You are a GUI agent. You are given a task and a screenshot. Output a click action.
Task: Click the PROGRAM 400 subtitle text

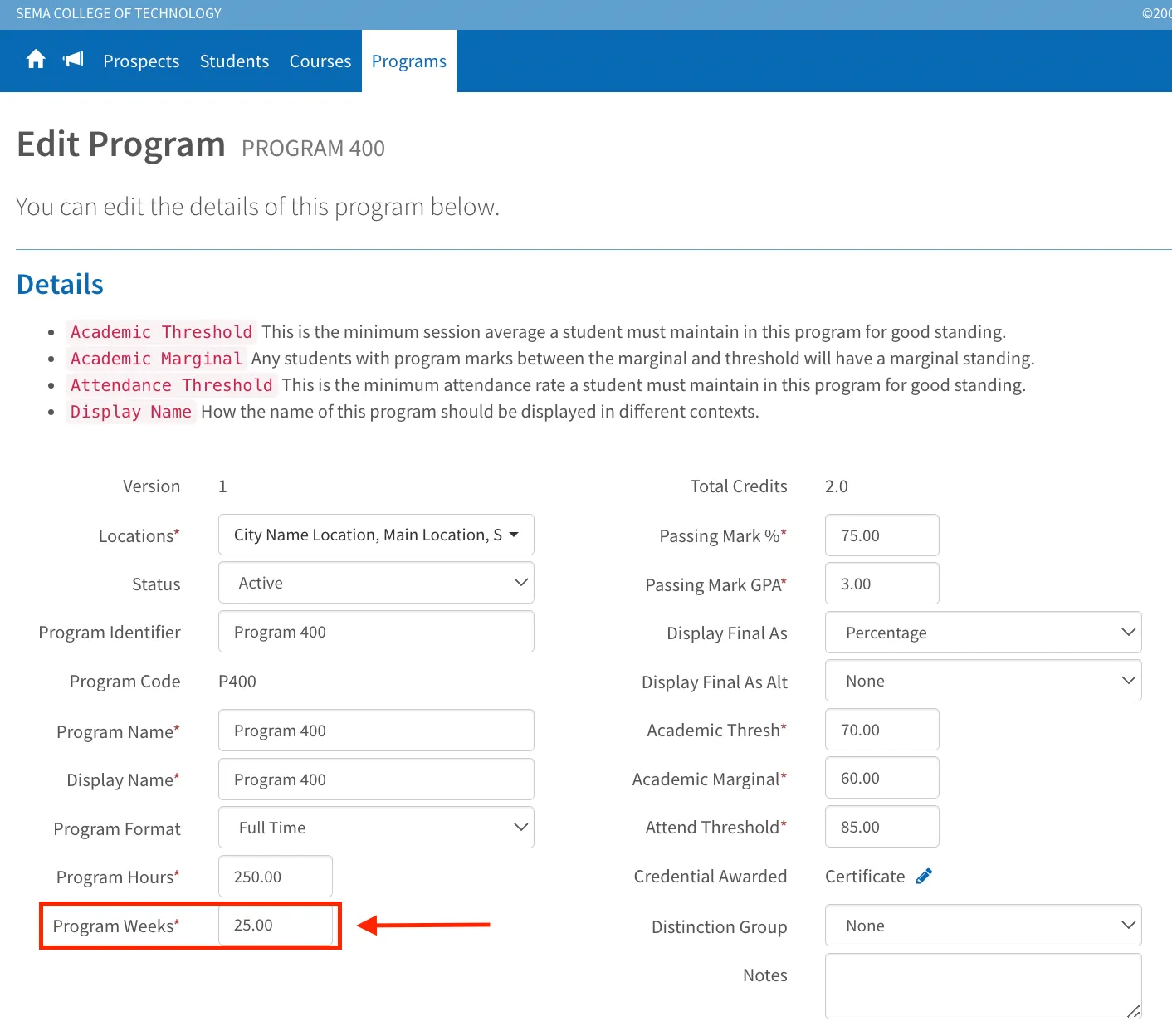click(x=313, y=149)
